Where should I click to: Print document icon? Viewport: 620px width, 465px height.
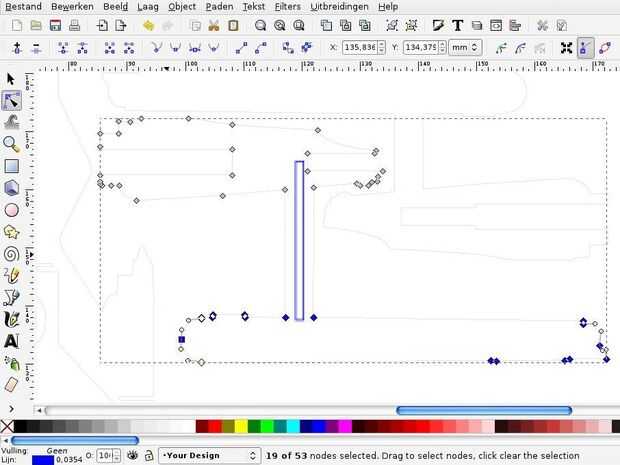coord(74,26)
